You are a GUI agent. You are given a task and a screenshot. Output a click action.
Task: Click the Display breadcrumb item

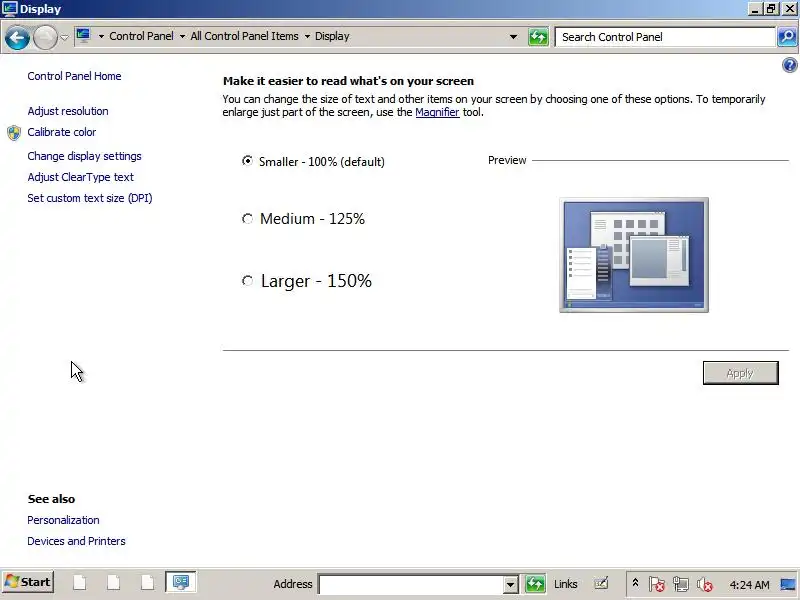[332, 36]
